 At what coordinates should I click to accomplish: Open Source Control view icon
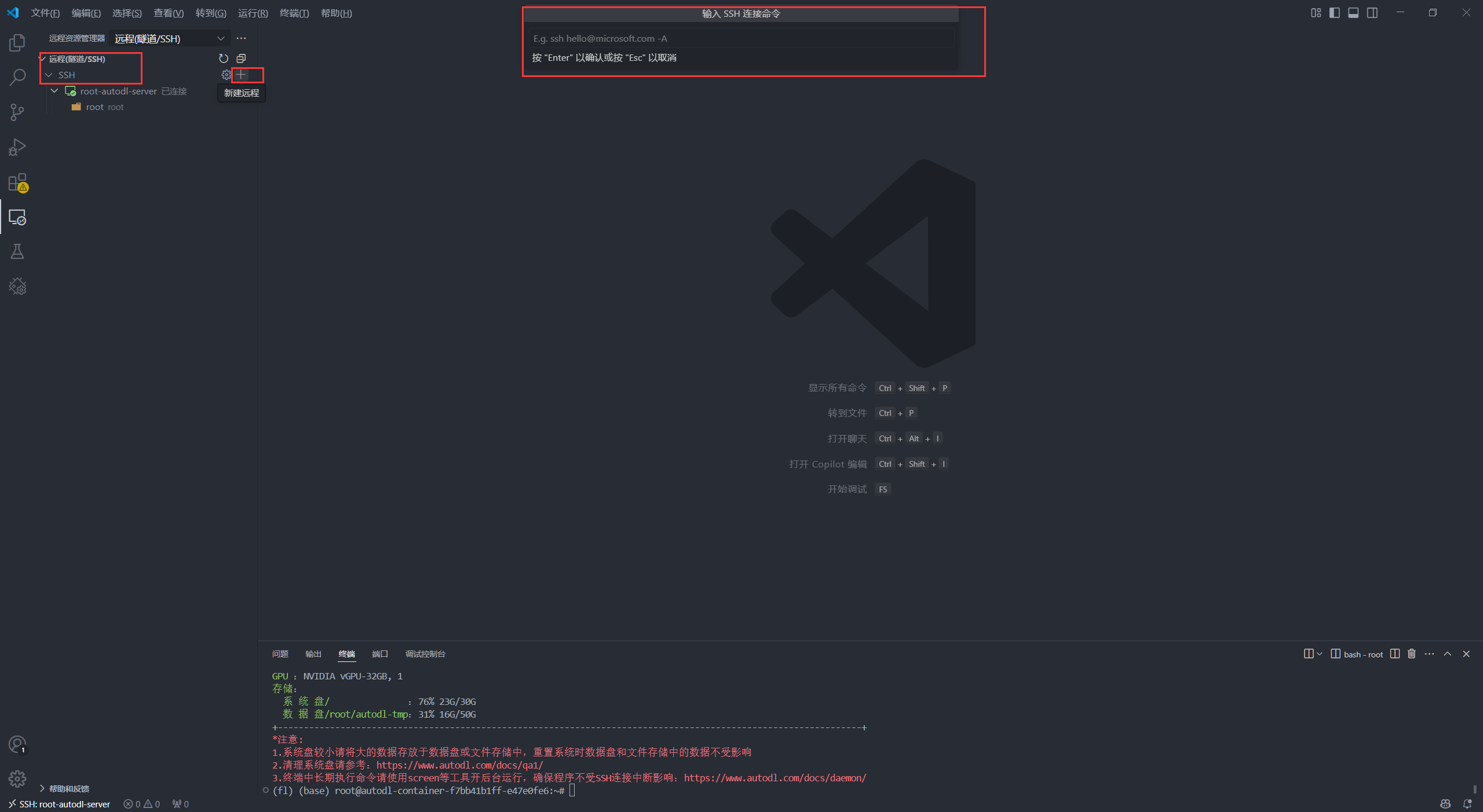pyautogui.click(x=17, y=112)
